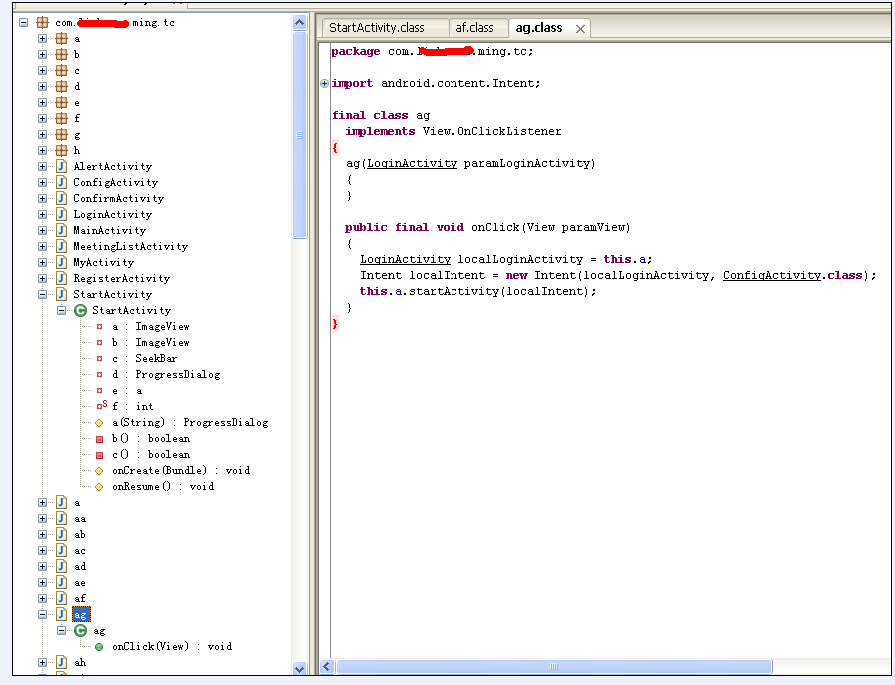This screenshot has height=685, width=895.
Task: Collapse the root package tree node
Action: [x=24, y=22]
